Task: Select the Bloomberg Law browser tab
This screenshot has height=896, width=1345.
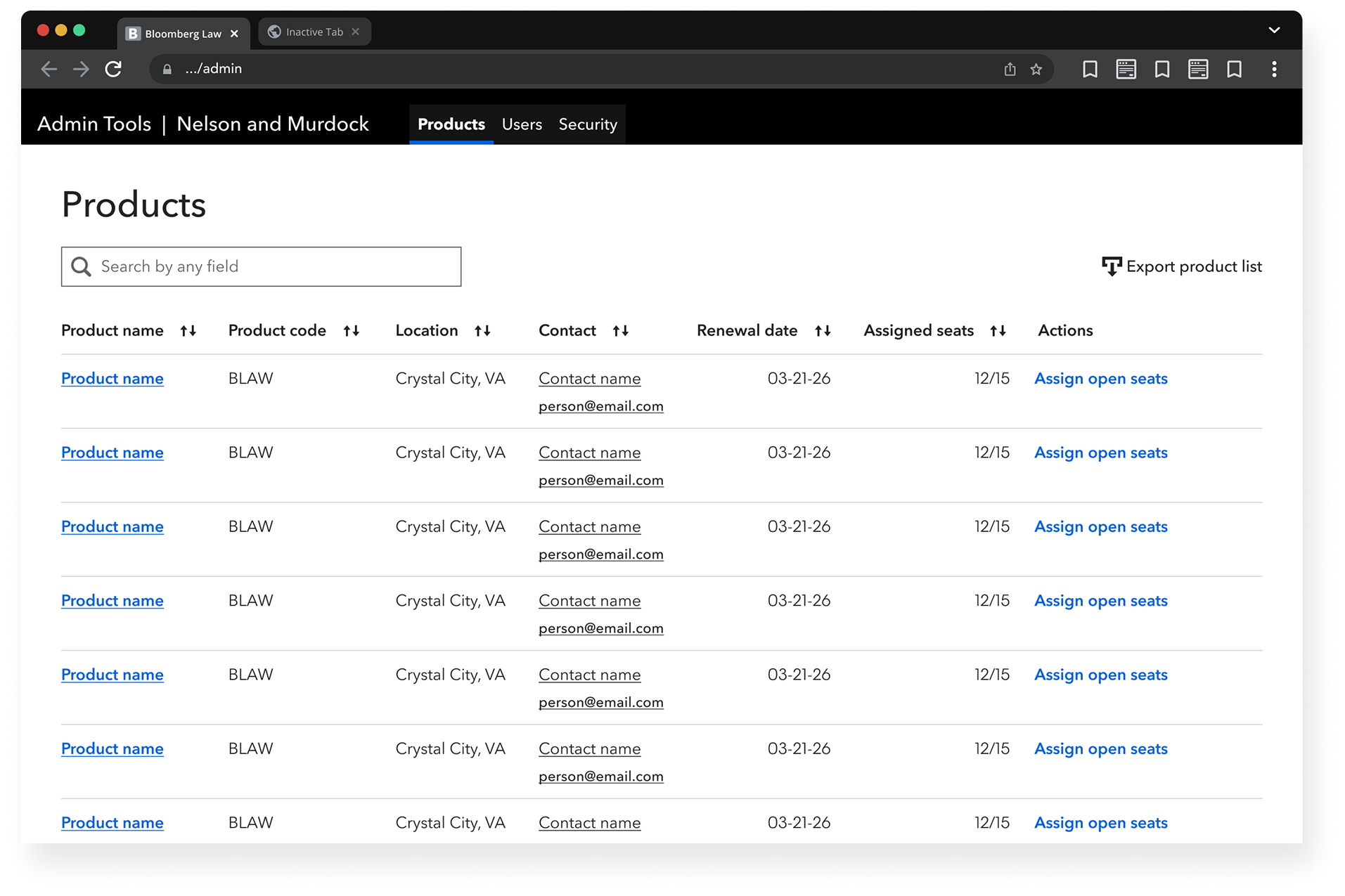Action: [x=178, y=33]
